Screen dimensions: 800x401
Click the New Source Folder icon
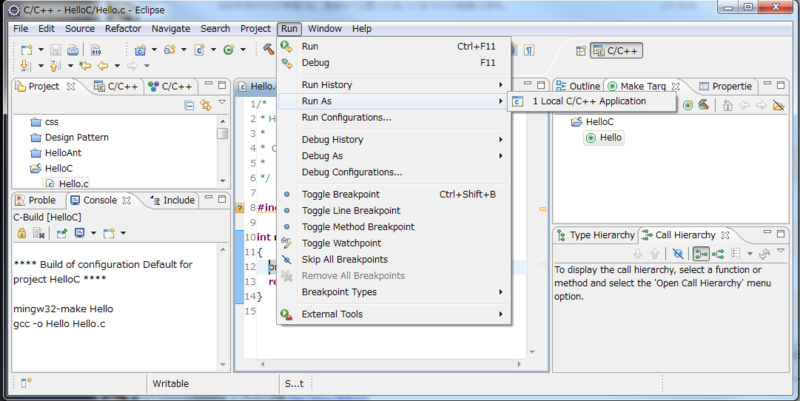pos(169,50)
